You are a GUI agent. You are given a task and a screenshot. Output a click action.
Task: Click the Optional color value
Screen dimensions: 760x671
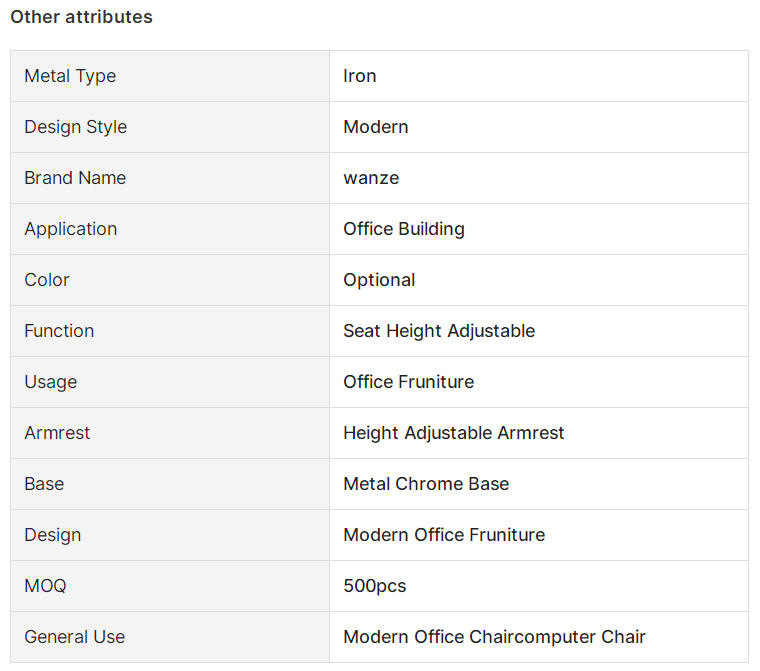(x=379, y=280)
